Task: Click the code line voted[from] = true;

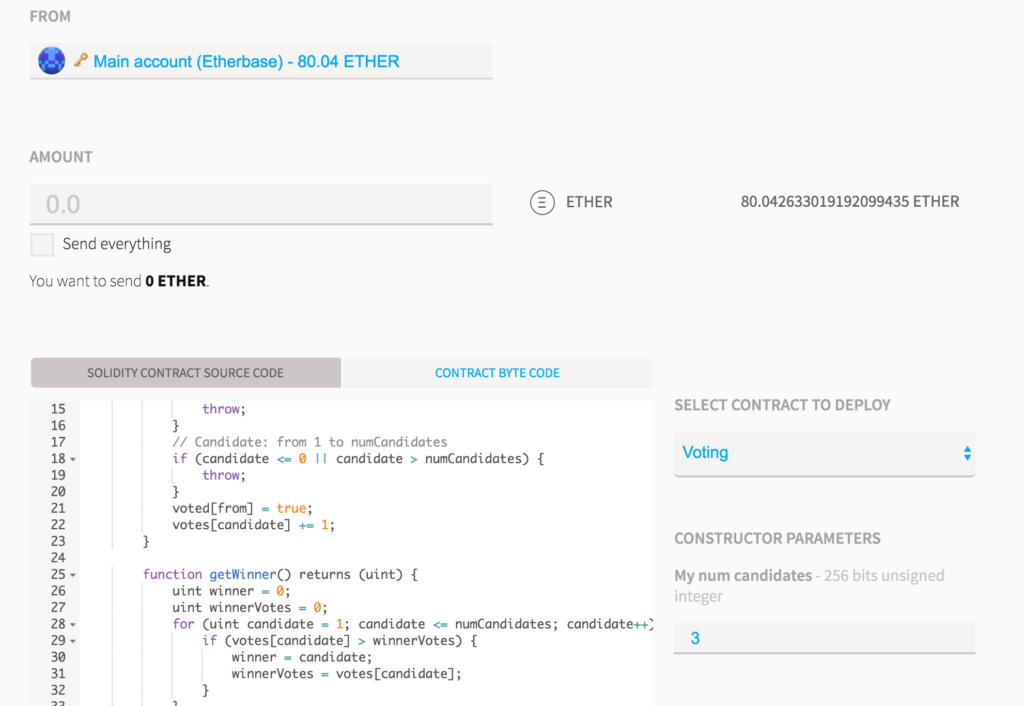Action: (242, 508)
